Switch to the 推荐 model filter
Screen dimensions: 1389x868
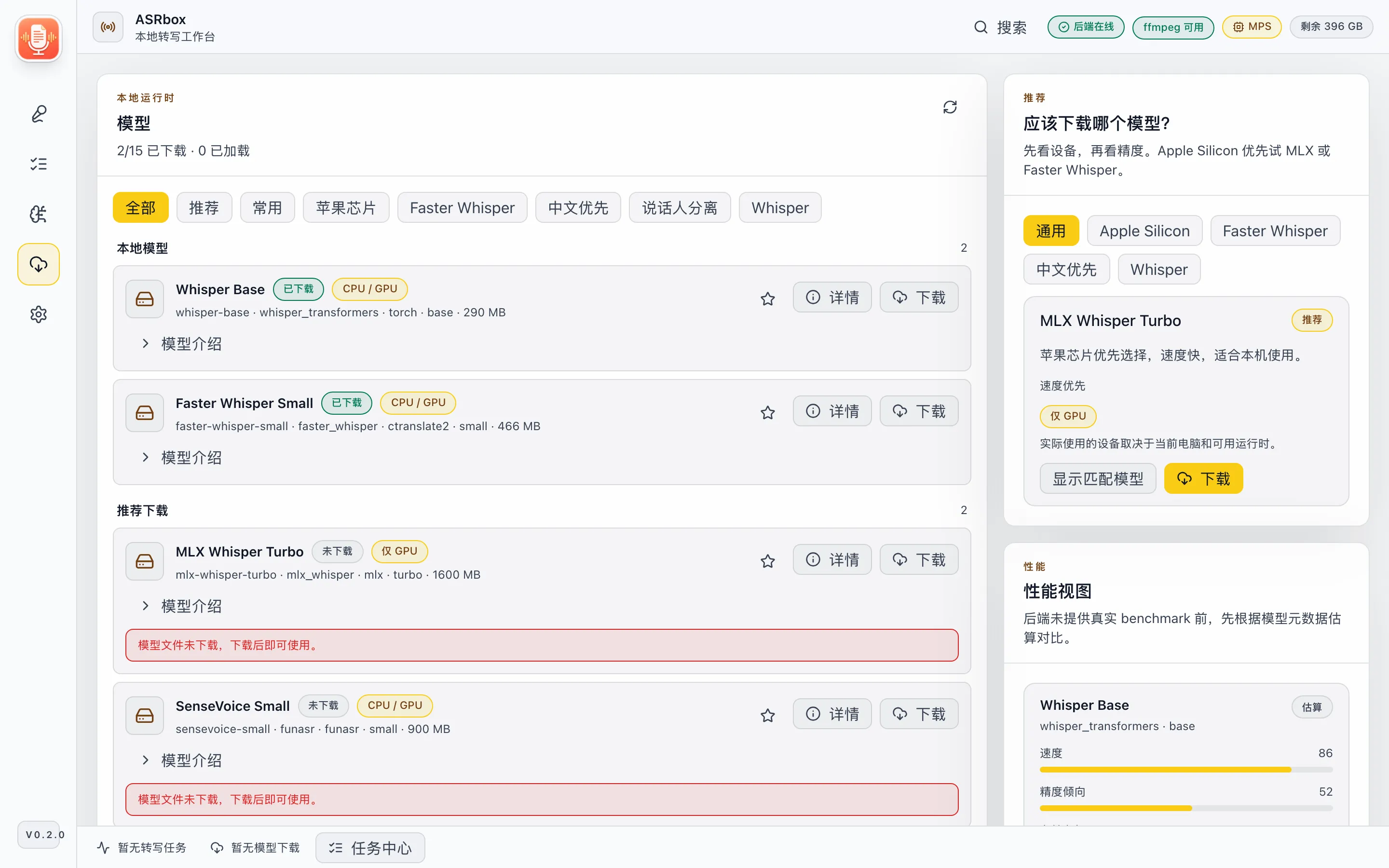204,207
